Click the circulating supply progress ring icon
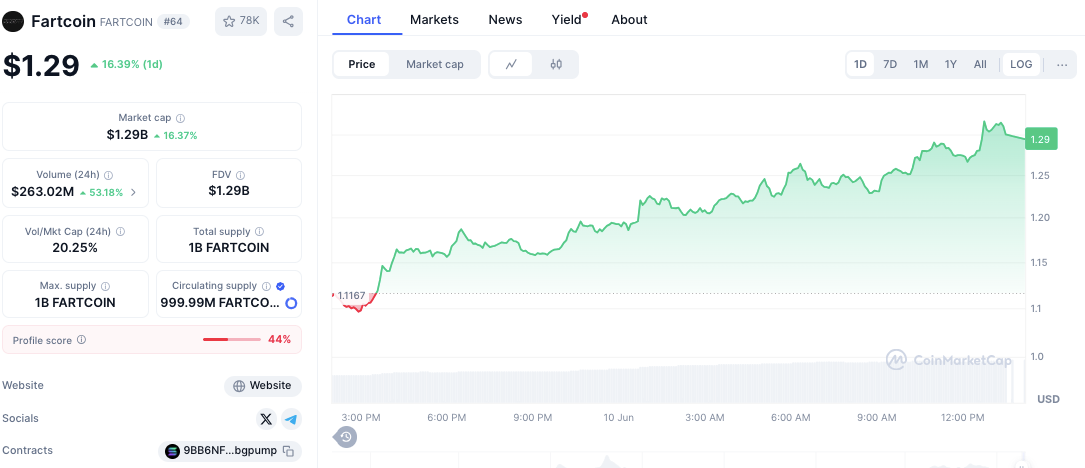The image size is (1085, 468). click(291, 303)
